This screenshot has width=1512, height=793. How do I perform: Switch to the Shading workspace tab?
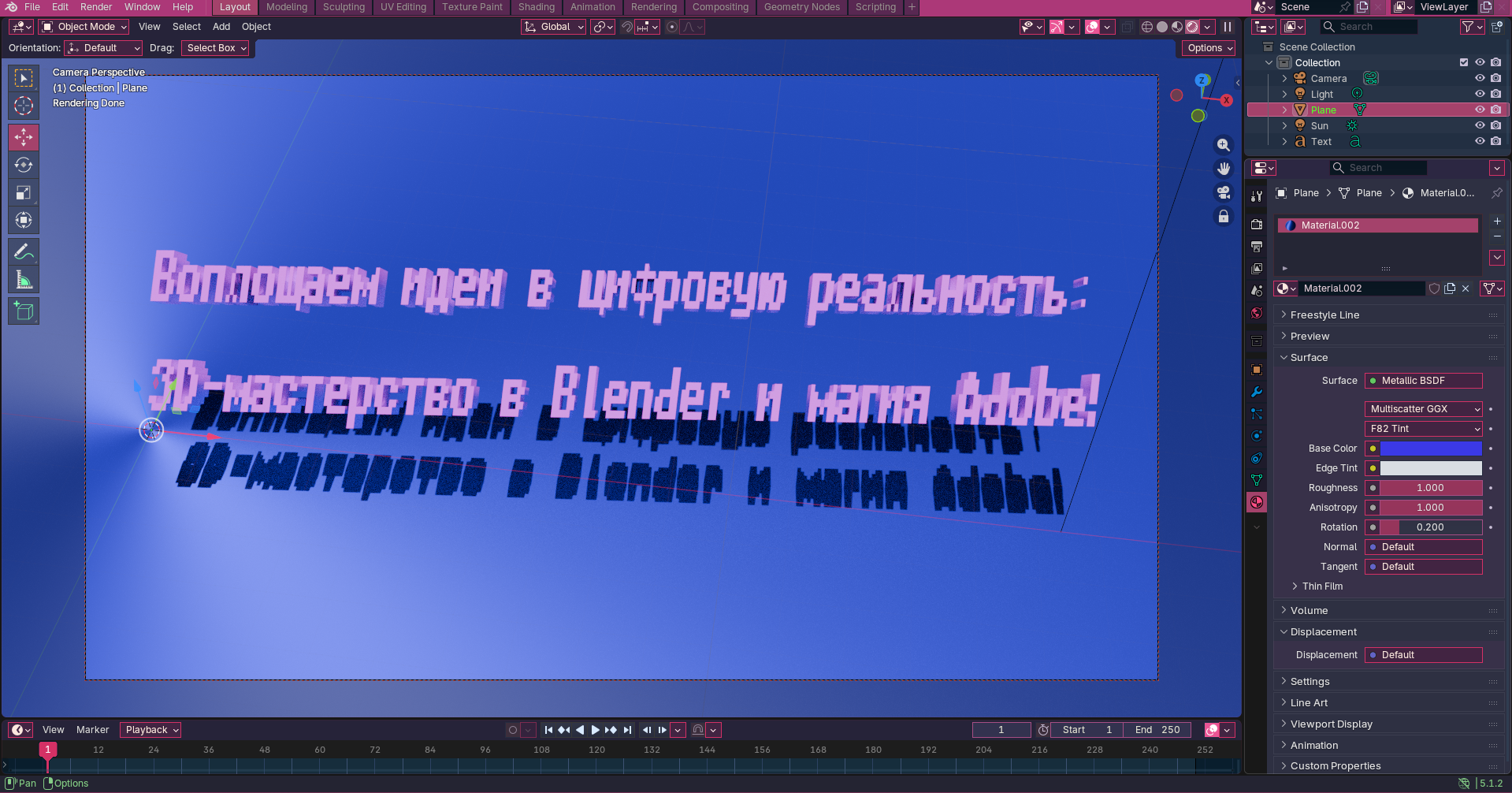(537, 7)
